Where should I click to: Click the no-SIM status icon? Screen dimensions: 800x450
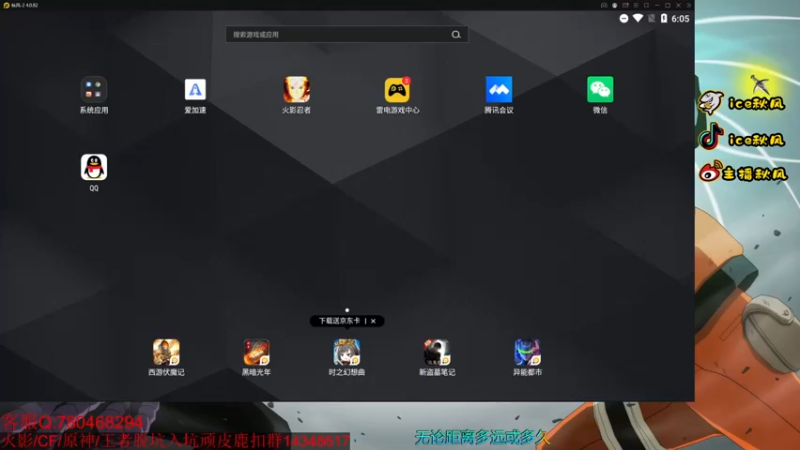(x=652, y=18)
